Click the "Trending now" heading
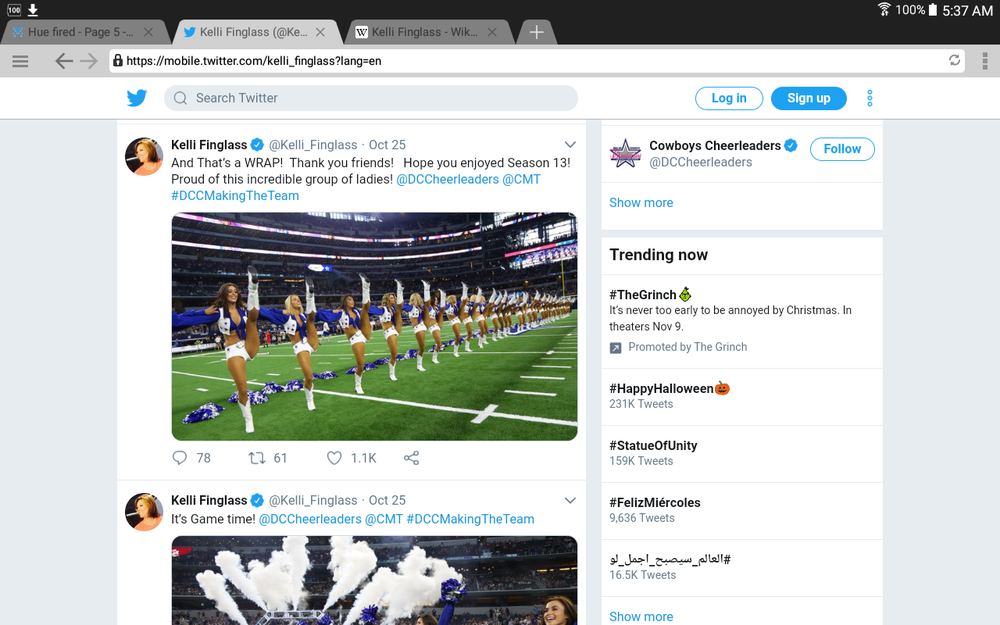Viewport: 1000px width, 625px height. pyautogui.click(x=658, y=255)
